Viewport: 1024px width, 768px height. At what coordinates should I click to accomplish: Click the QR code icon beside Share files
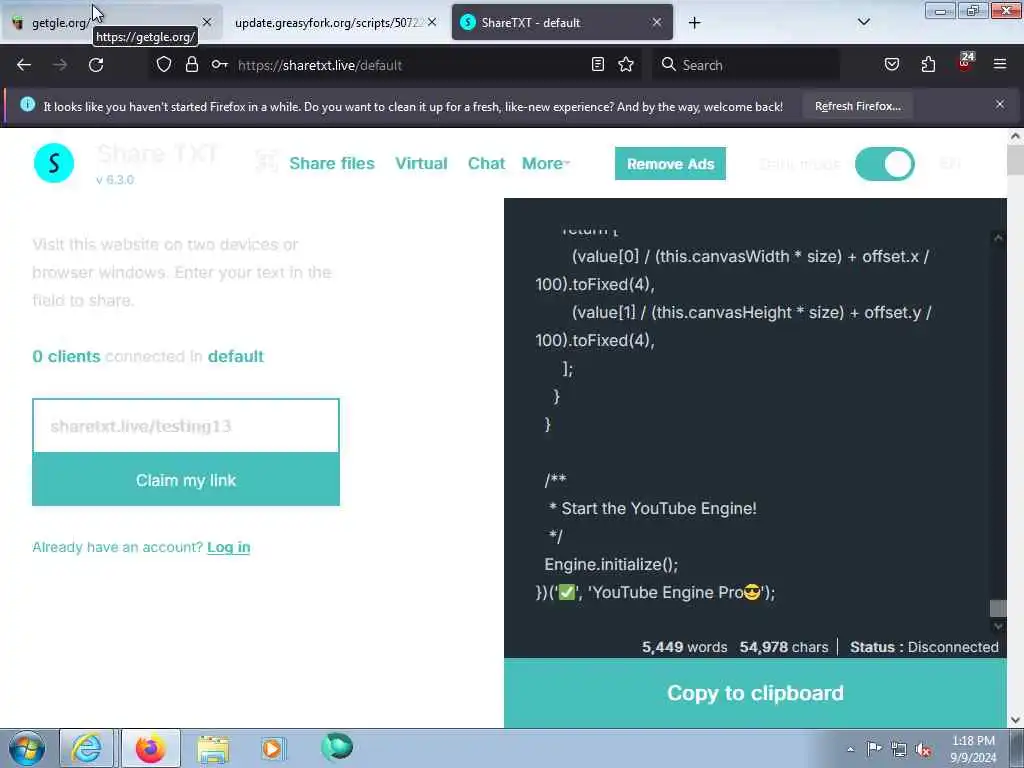coord(266,161)
